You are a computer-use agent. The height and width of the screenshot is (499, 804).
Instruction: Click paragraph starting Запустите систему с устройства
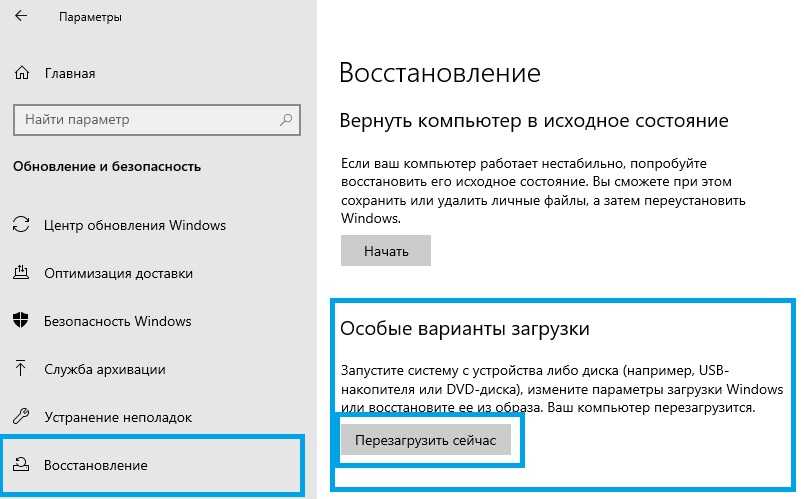coord(562,389)
